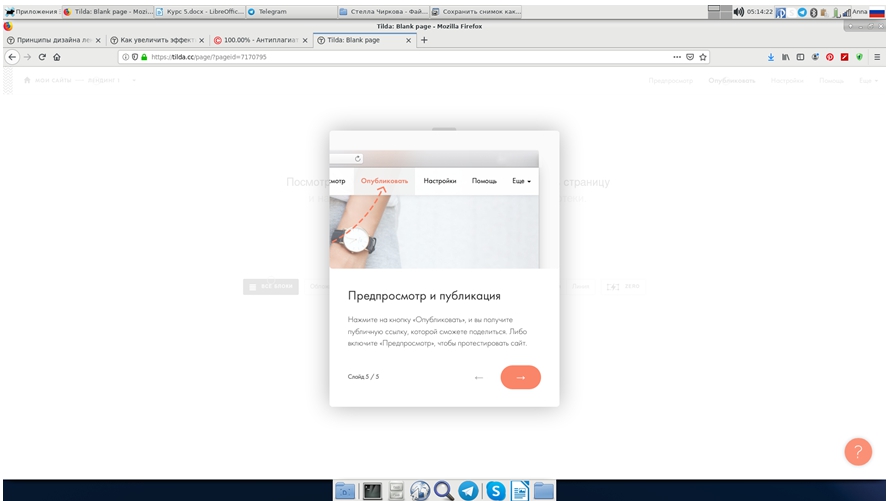This screenshot has height=501, width=888.
Task: Go back with the left arrow in tutorial popup
Action: [479, 378]
